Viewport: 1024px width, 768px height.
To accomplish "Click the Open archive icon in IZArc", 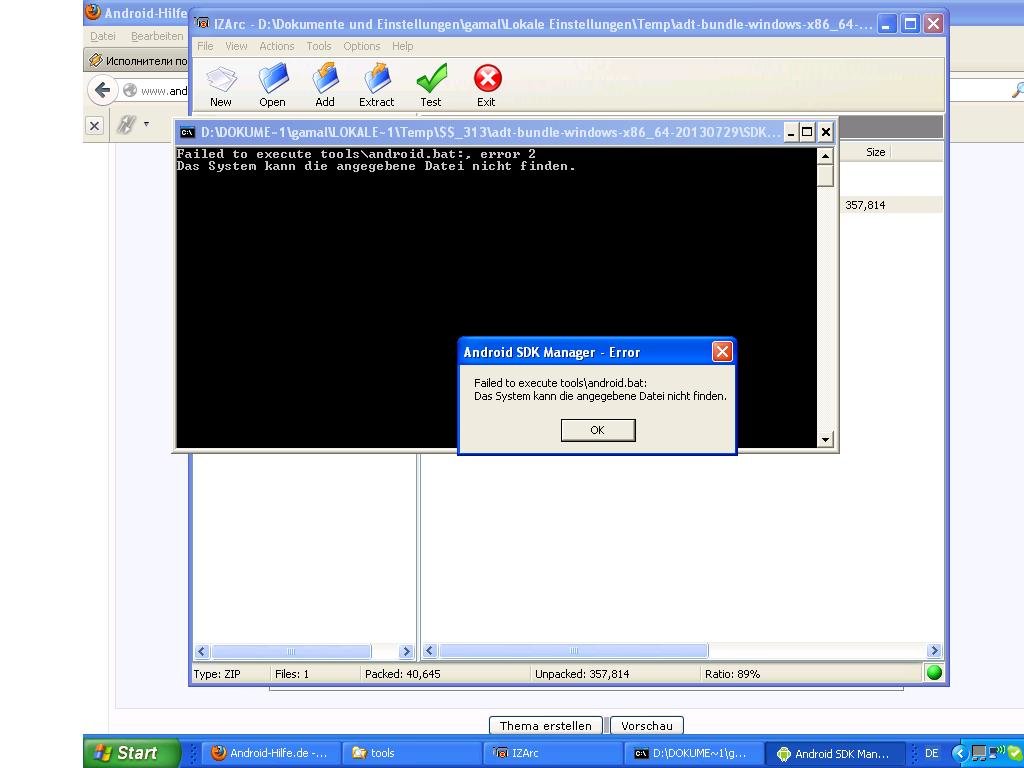I will tap(272, 85).
